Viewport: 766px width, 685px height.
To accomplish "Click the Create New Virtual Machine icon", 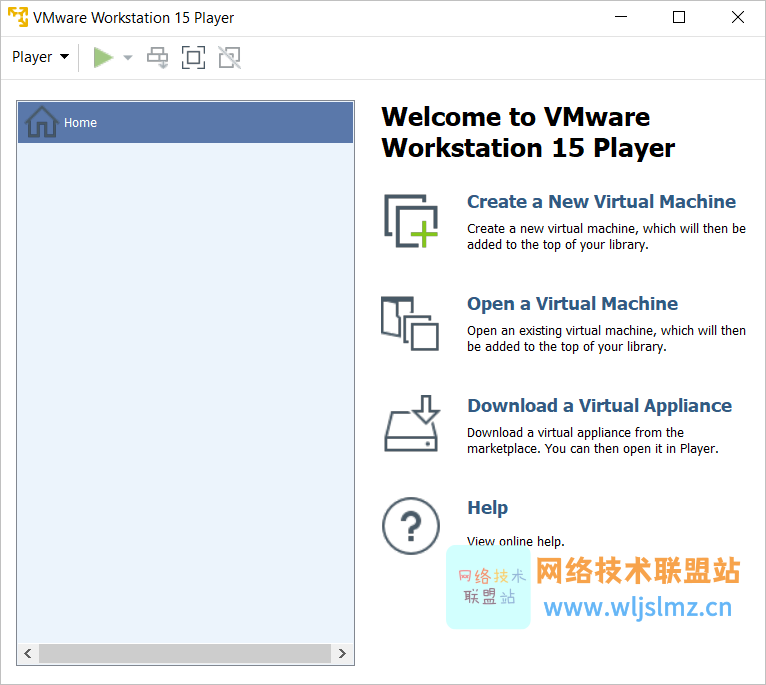I will (410, 221).
